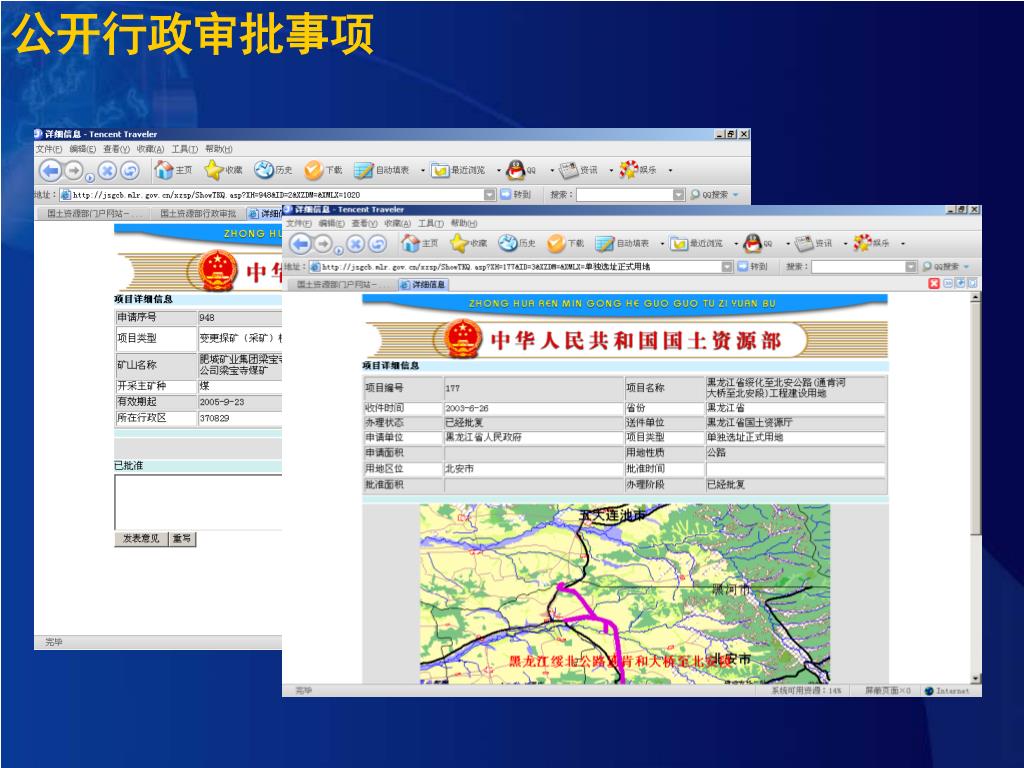
Task: Stop loading in the rear browser window
Action: [x=107, y=170]
